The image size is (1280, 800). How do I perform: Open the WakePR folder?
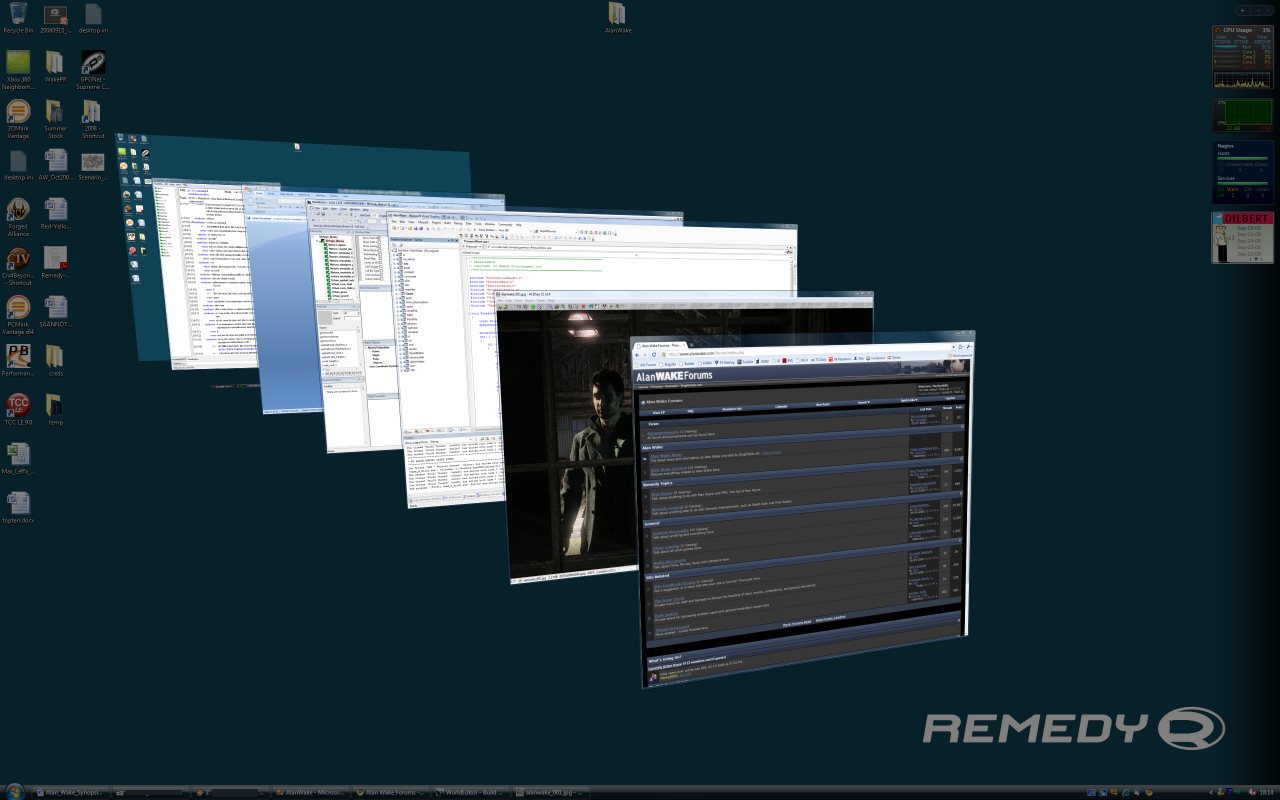click(55, 64)
